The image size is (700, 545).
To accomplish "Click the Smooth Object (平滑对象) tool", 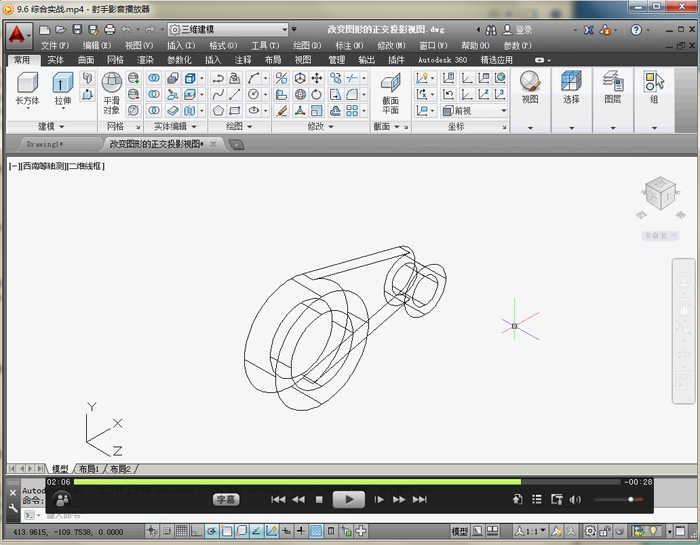I will (112, 93).
